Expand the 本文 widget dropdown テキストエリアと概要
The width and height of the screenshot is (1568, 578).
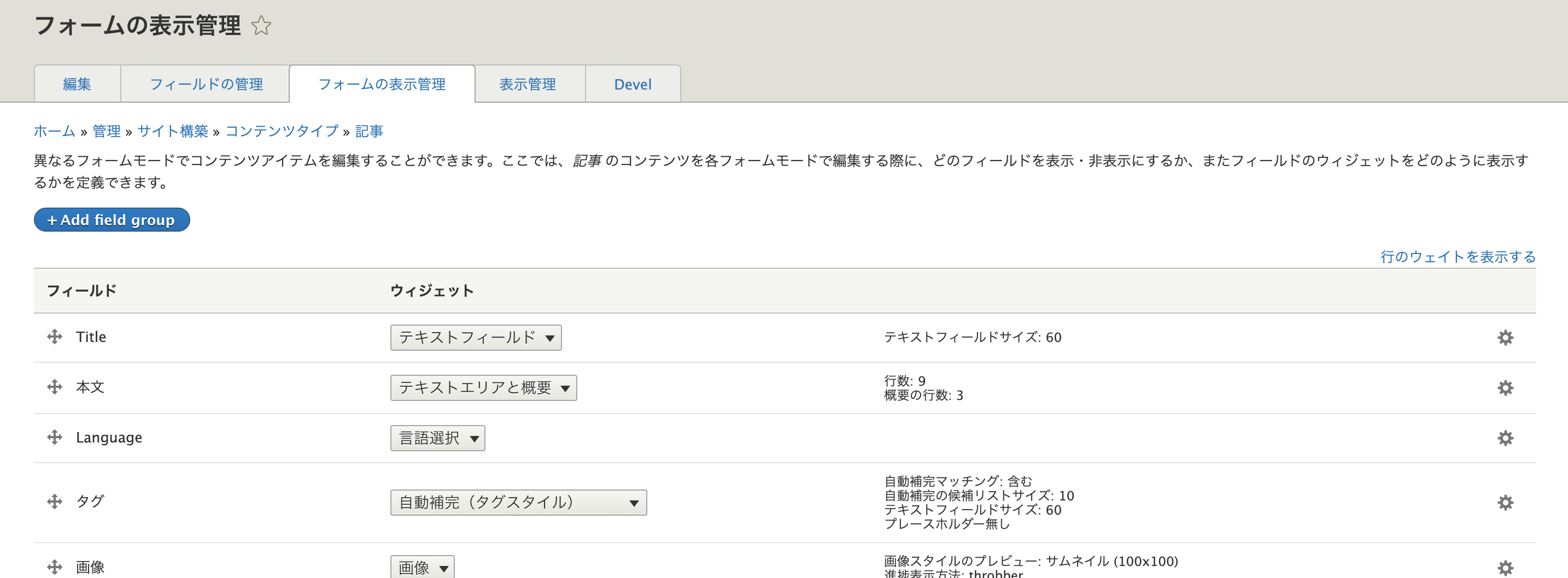(483, 388)
